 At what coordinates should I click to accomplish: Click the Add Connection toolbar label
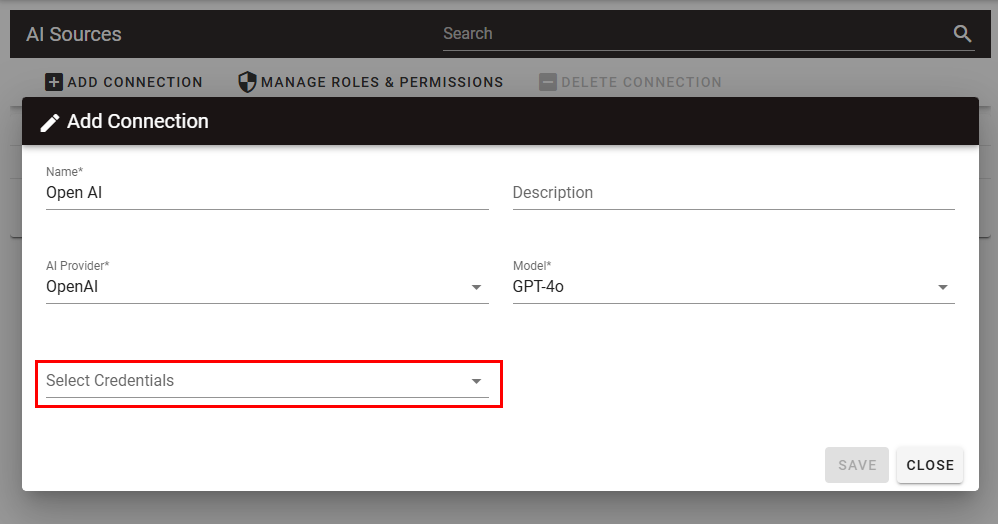pyautogui.click(x=135, y=82)
